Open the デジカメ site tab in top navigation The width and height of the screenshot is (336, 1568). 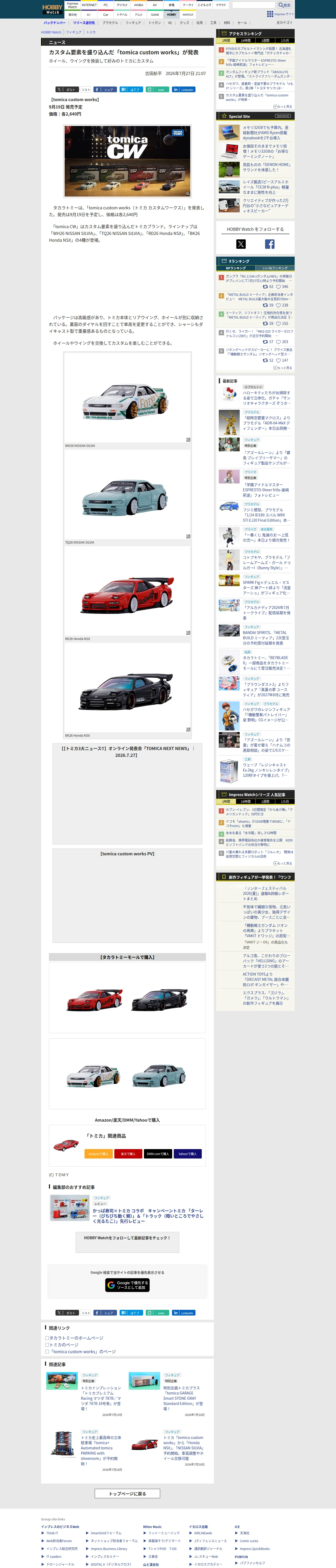point(122,5)
